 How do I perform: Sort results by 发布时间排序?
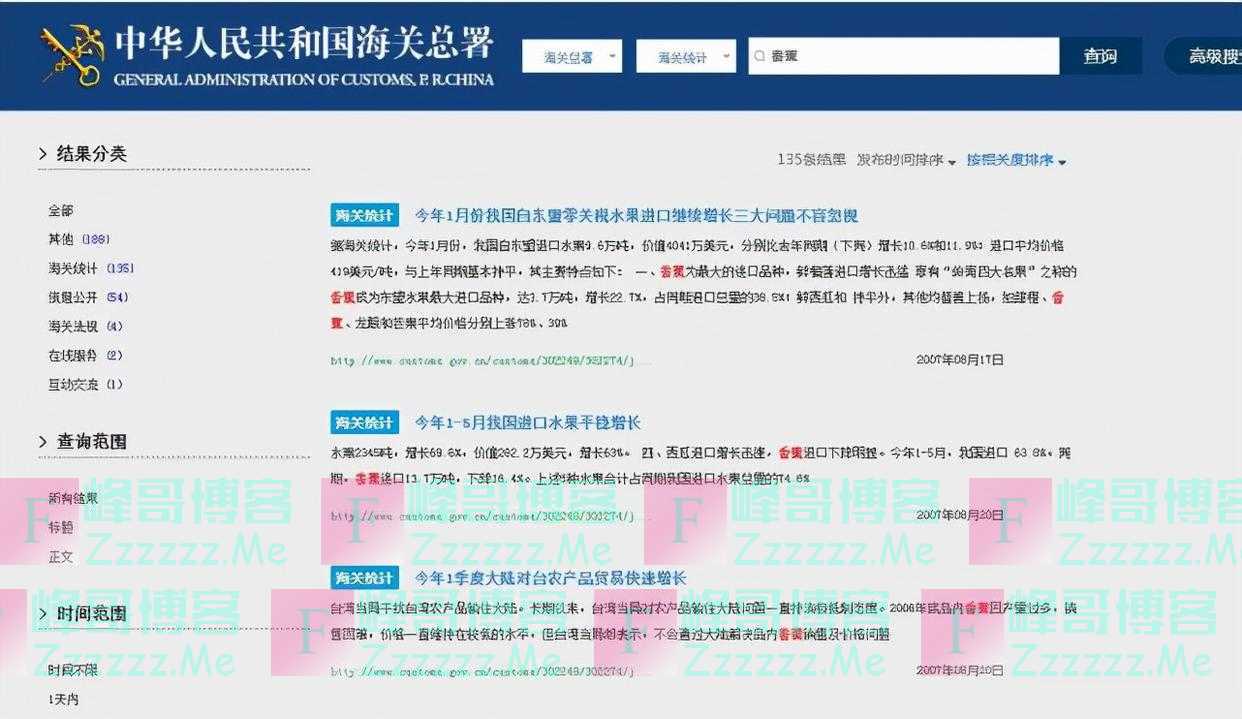(905, 160)
